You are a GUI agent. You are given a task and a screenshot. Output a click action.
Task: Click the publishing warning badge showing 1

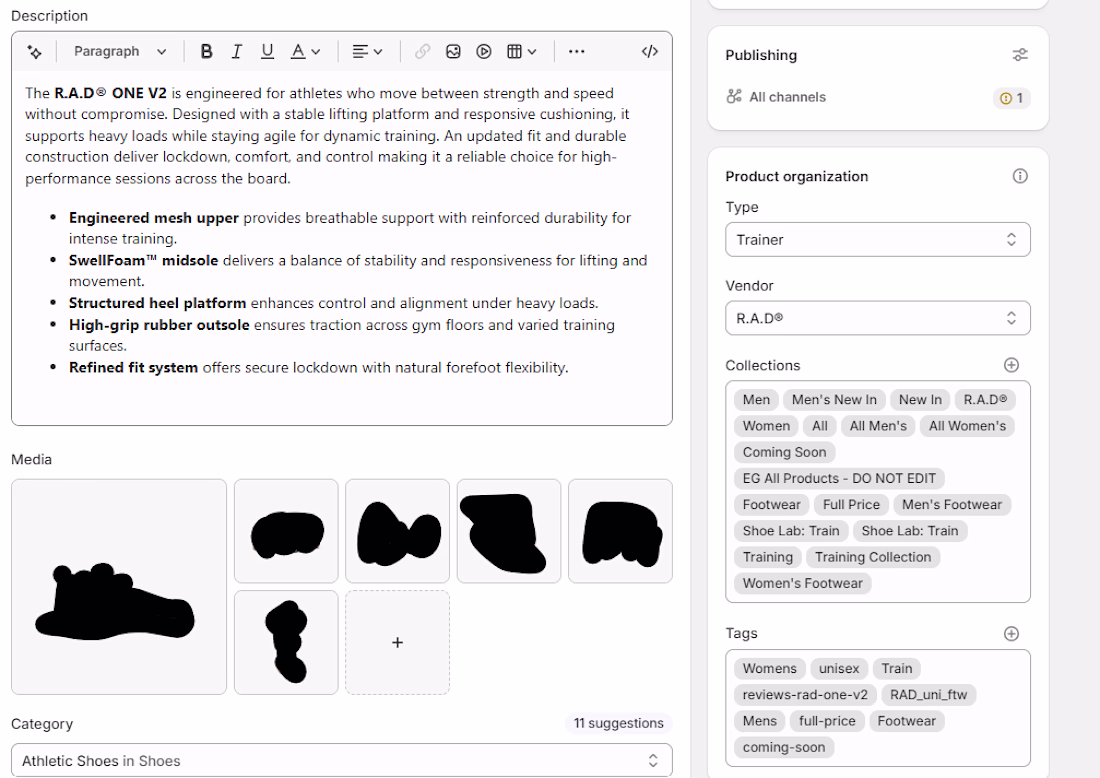click(1012, 98)
